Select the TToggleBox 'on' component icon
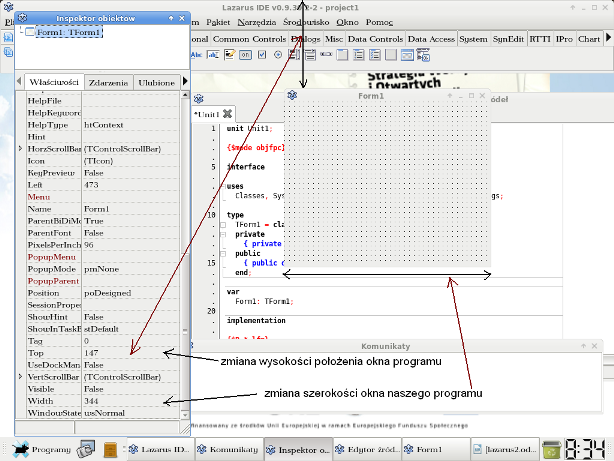This screenshot has width=614, height=461. pyautogui.click(x=246, y=55)
